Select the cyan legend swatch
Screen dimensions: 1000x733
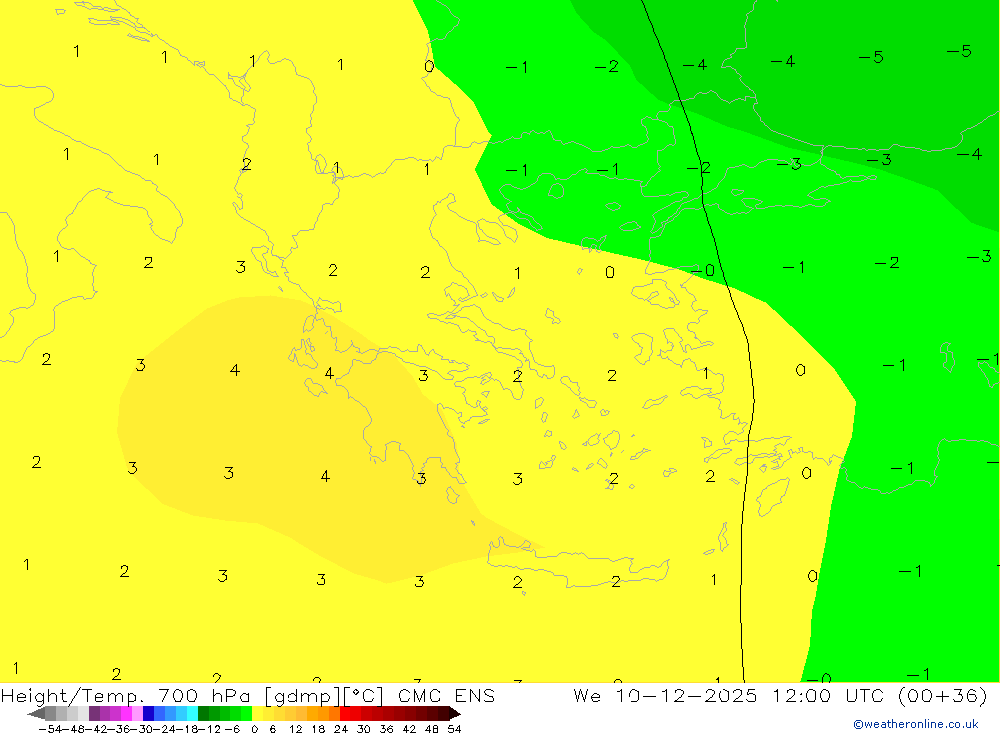tap(192, 713)
